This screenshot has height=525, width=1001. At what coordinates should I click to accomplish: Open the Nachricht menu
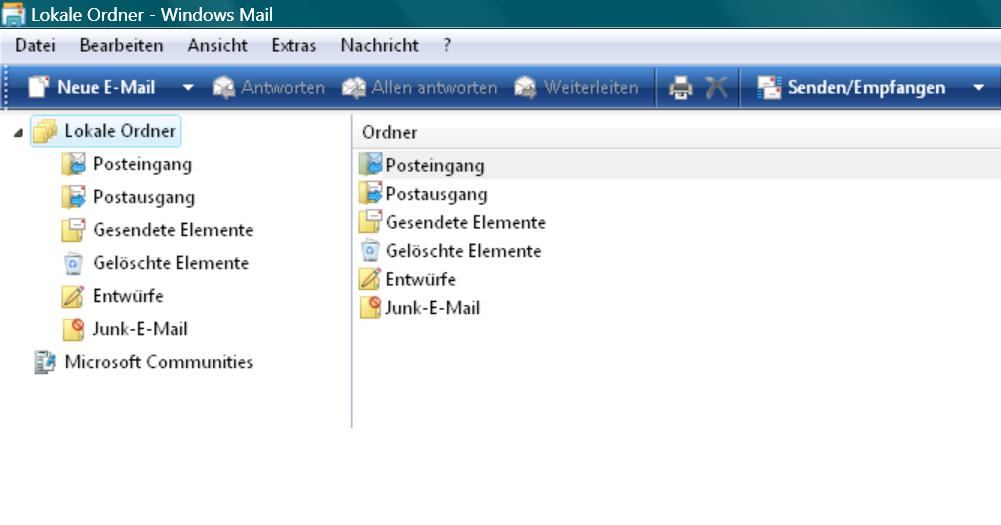(380, 45)
